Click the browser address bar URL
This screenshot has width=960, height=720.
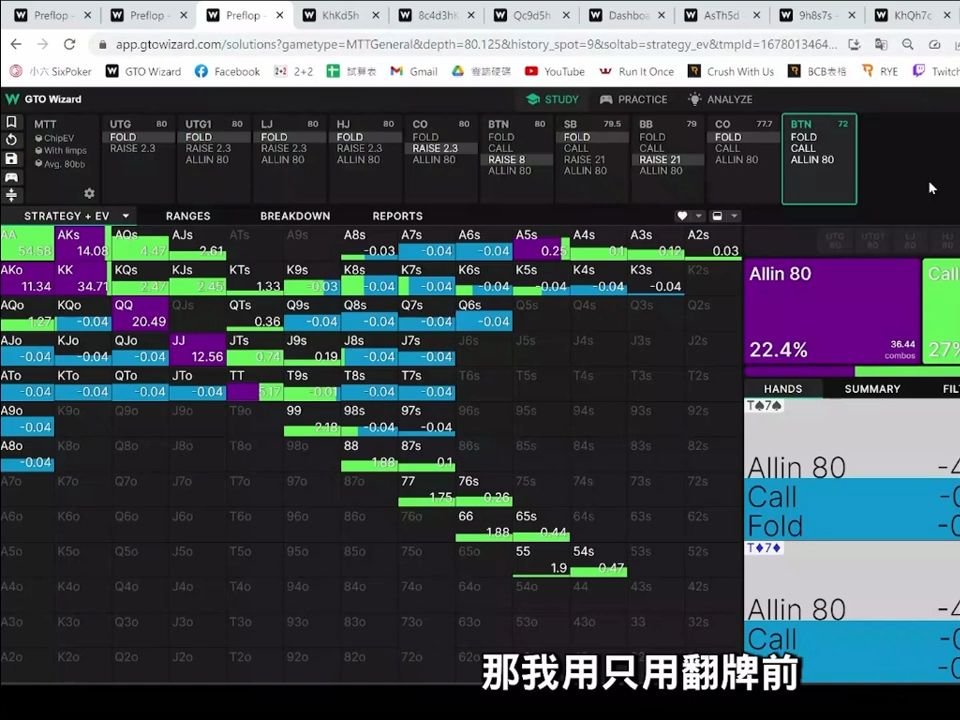[476, 44]
